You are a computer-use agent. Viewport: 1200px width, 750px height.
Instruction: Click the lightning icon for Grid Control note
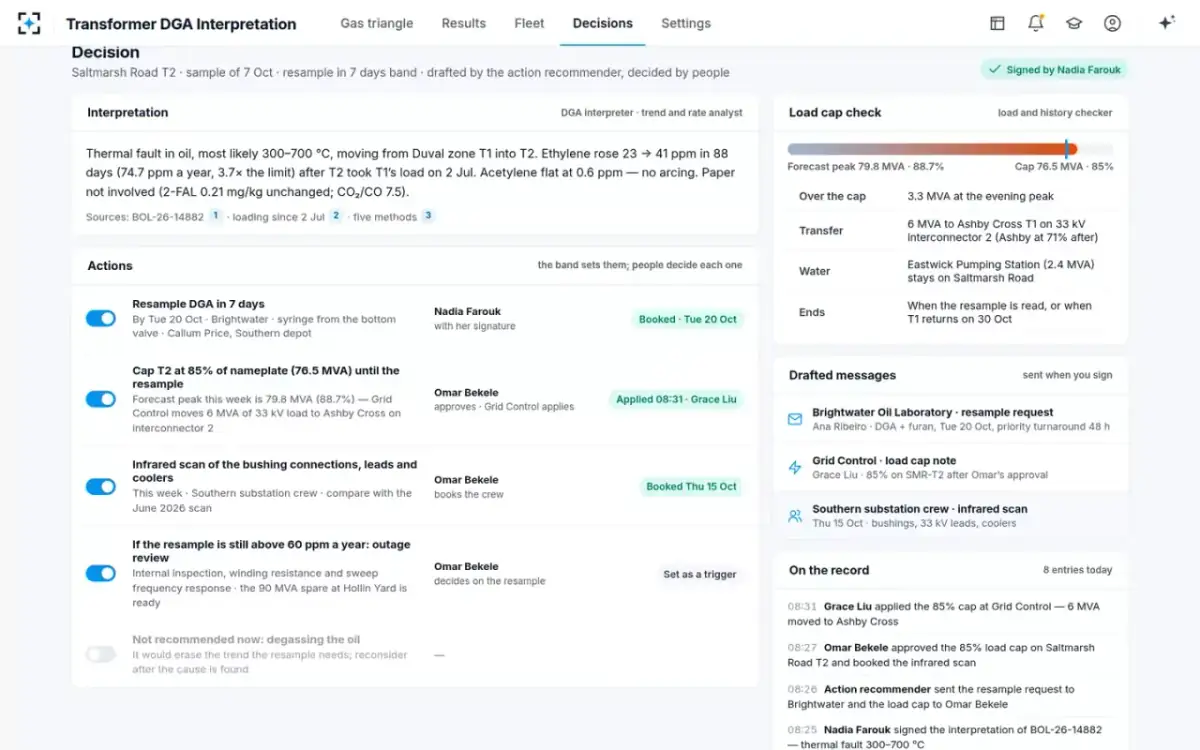(x=795, y=467)
